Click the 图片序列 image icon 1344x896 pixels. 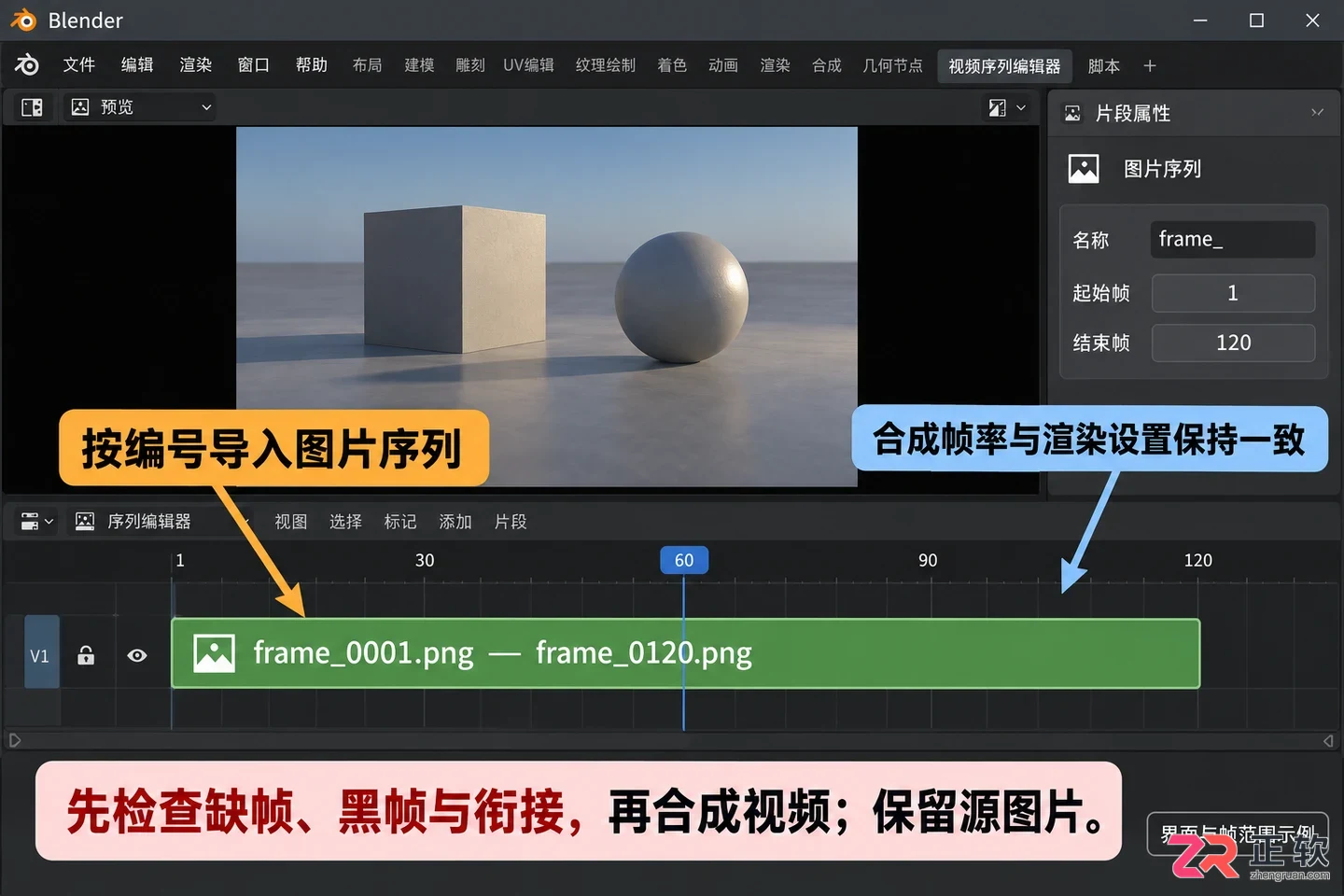(1084, 169)
